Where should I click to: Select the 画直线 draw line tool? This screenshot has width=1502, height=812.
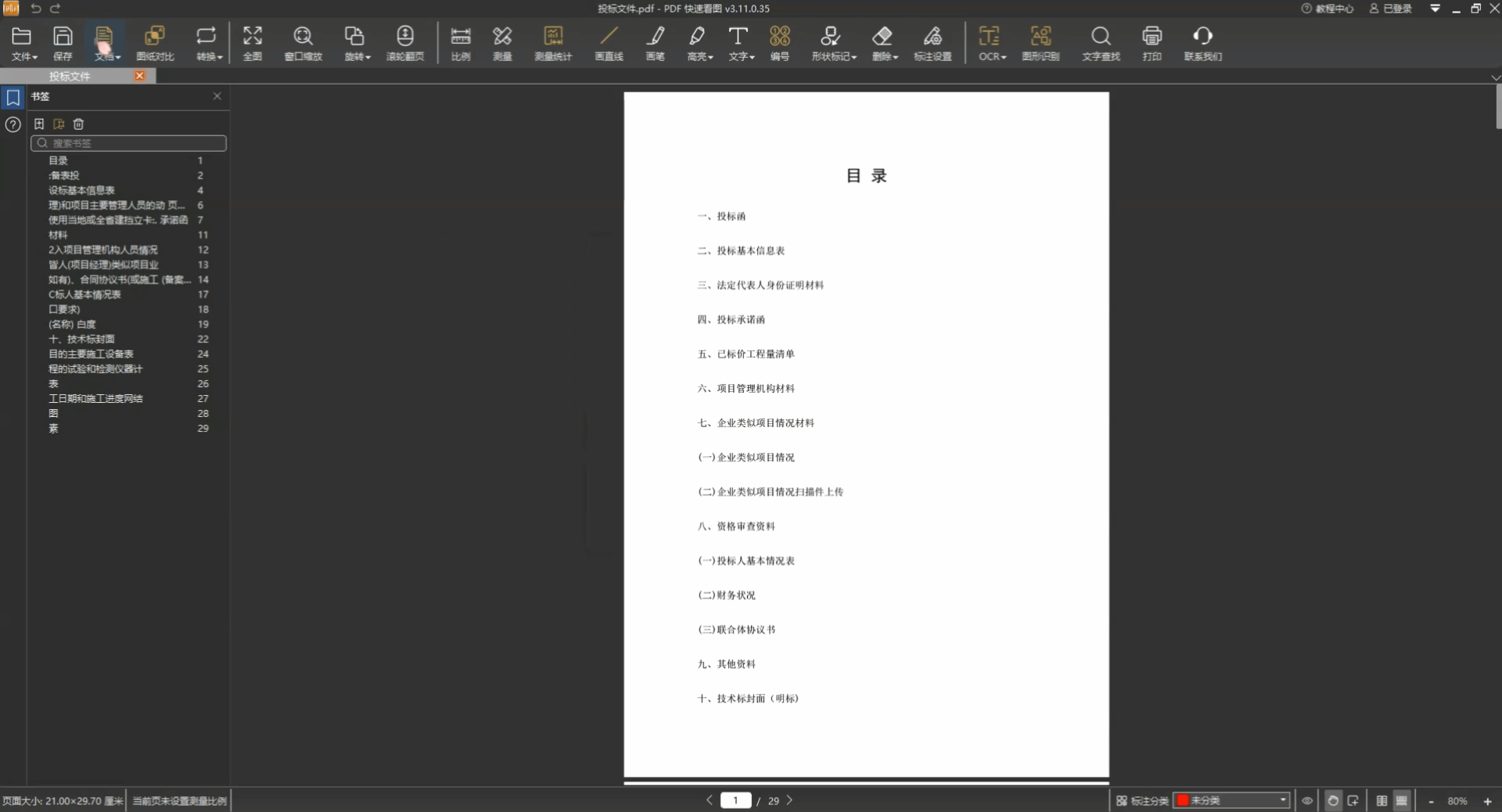point(609,43)
